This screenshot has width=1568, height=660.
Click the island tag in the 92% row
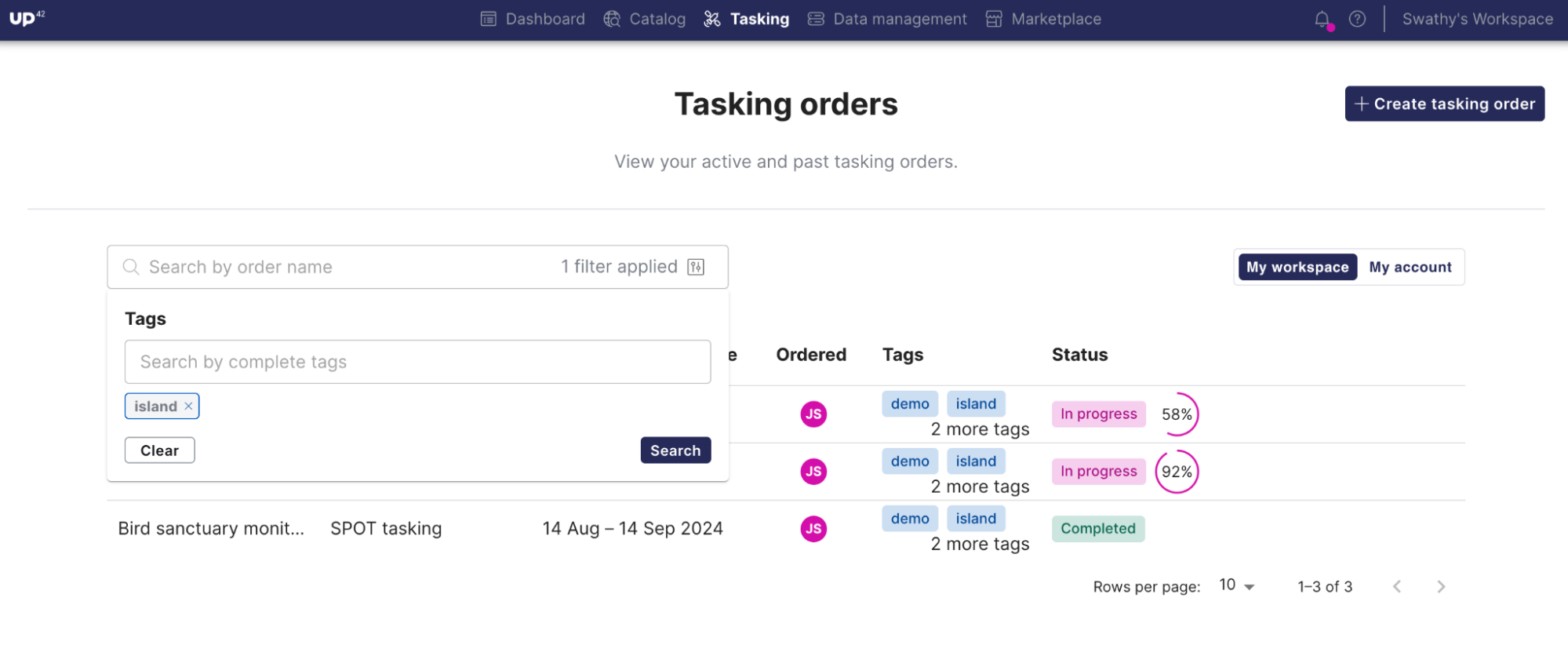coord(976,461)
